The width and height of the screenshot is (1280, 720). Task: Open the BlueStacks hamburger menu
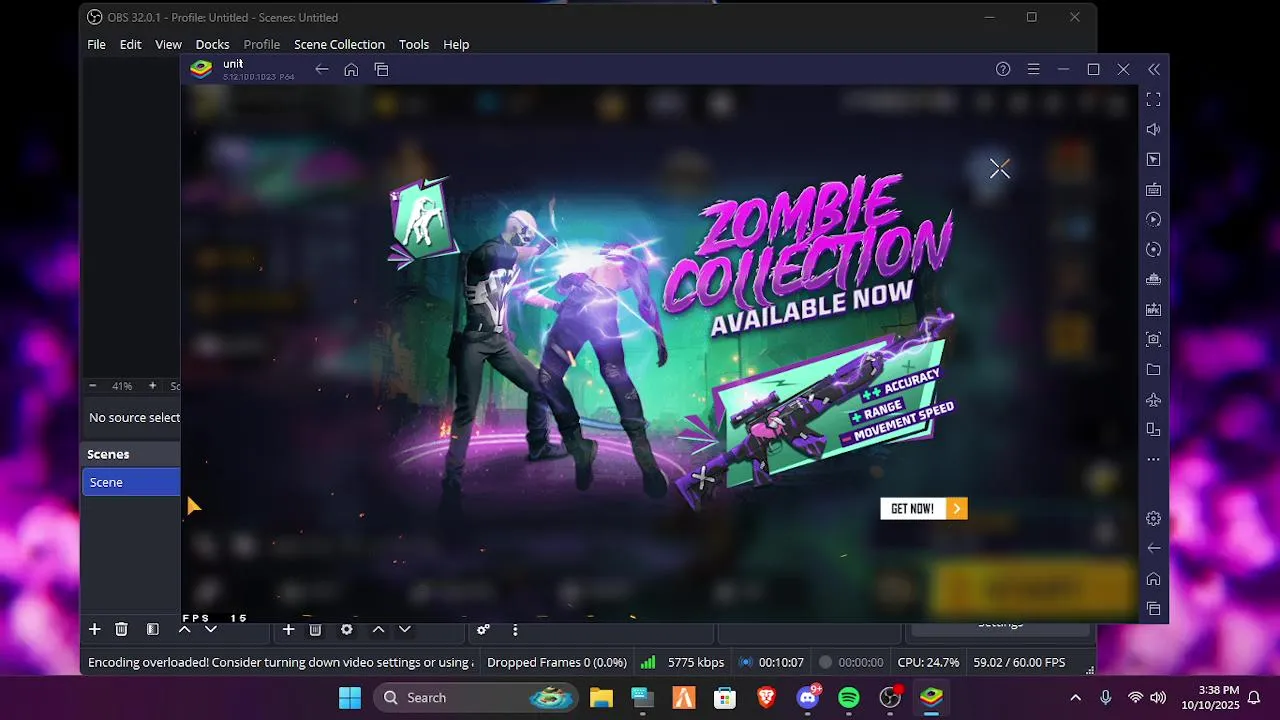[1033, 69]
